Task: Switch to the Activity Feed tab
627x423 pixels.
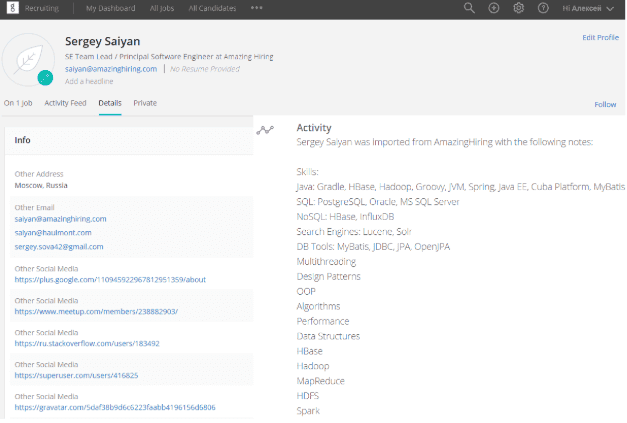Action: [64, 103]
